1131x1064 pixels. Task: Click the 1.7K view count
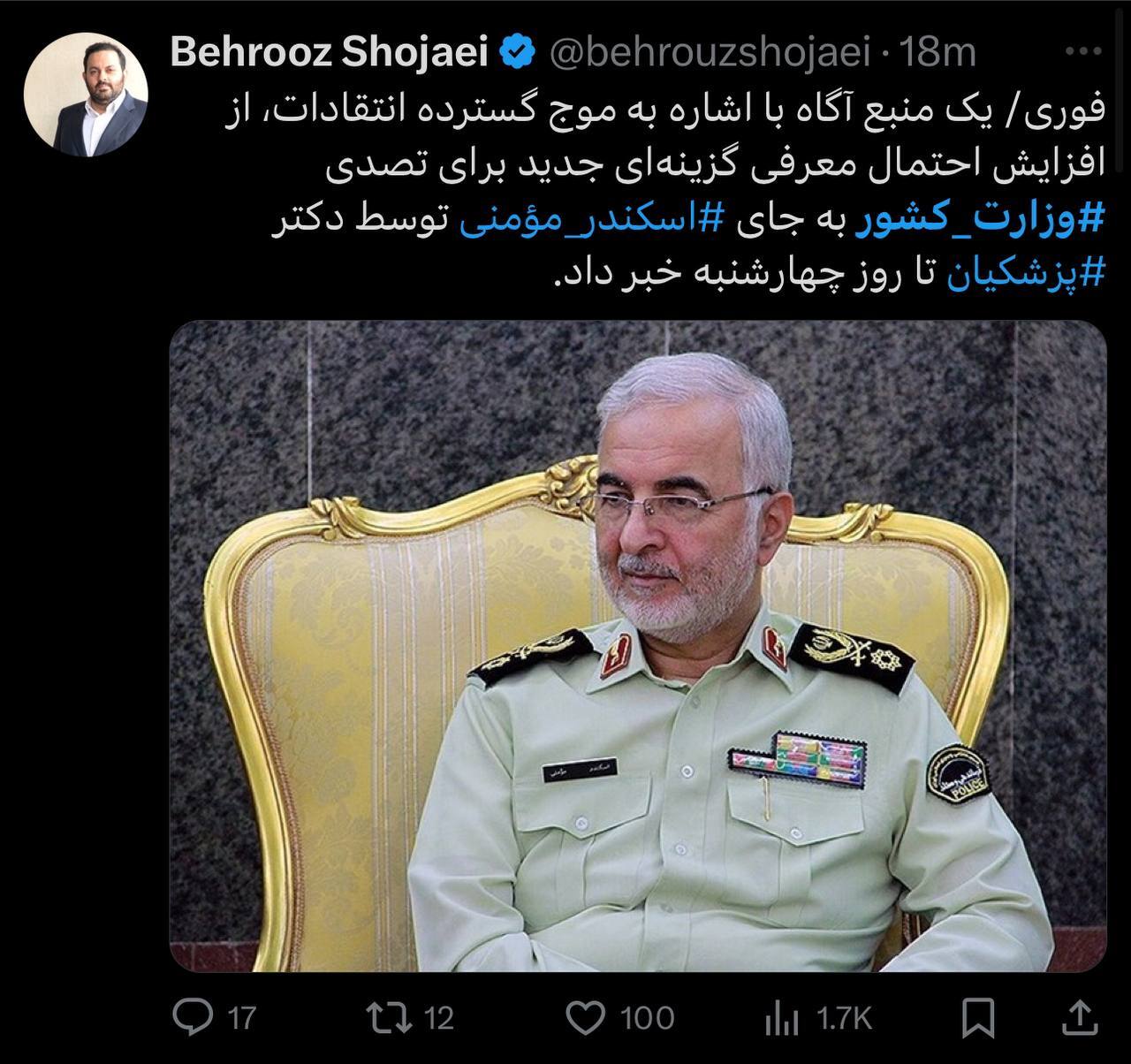845,1019
